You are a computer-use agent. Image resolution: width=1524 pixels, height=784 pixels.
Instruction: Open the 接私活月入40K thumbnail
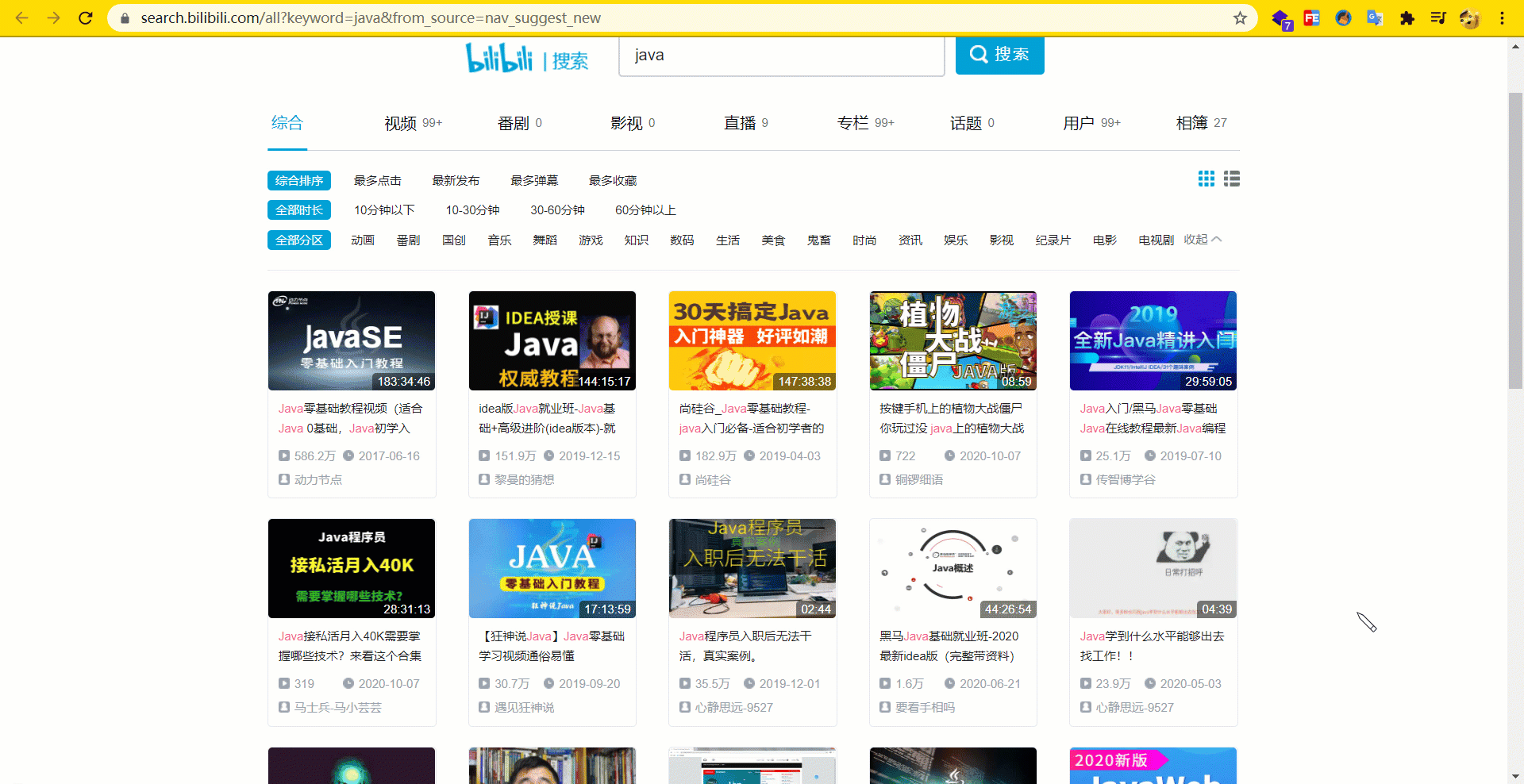tap(352, 568)
